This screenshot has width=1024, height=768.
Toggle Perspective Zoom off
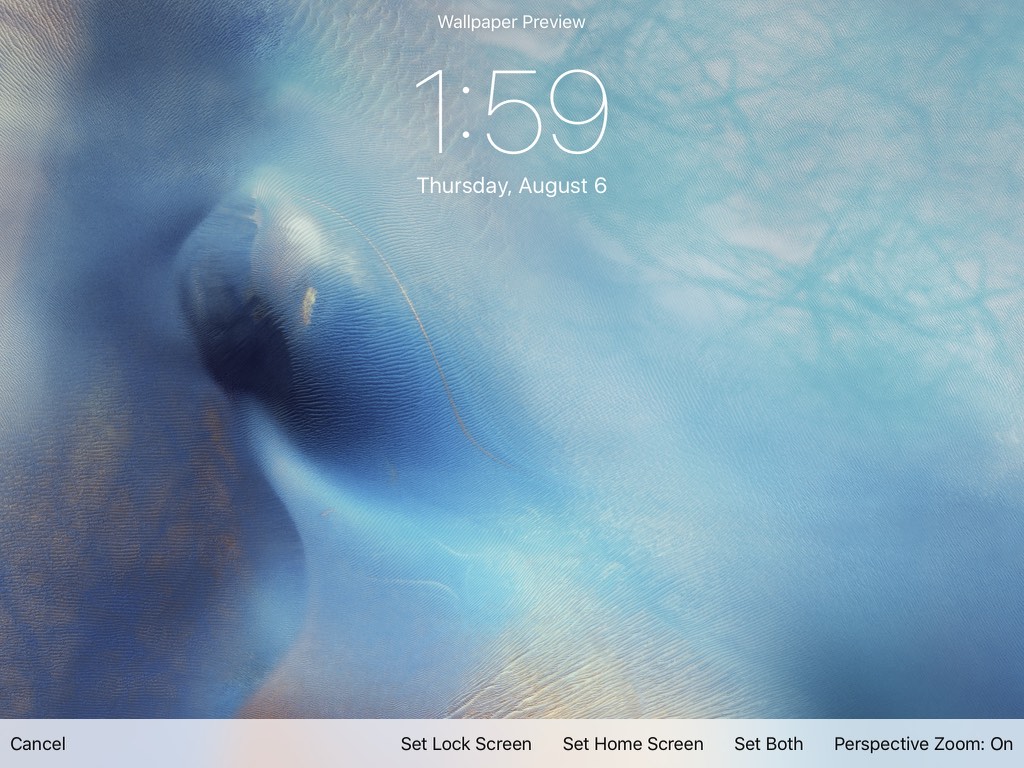(923, 744)
